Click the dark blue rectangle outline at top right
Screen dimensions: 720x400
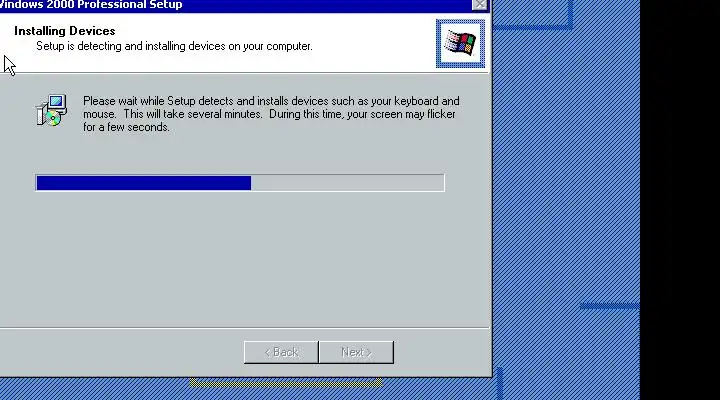533,15
